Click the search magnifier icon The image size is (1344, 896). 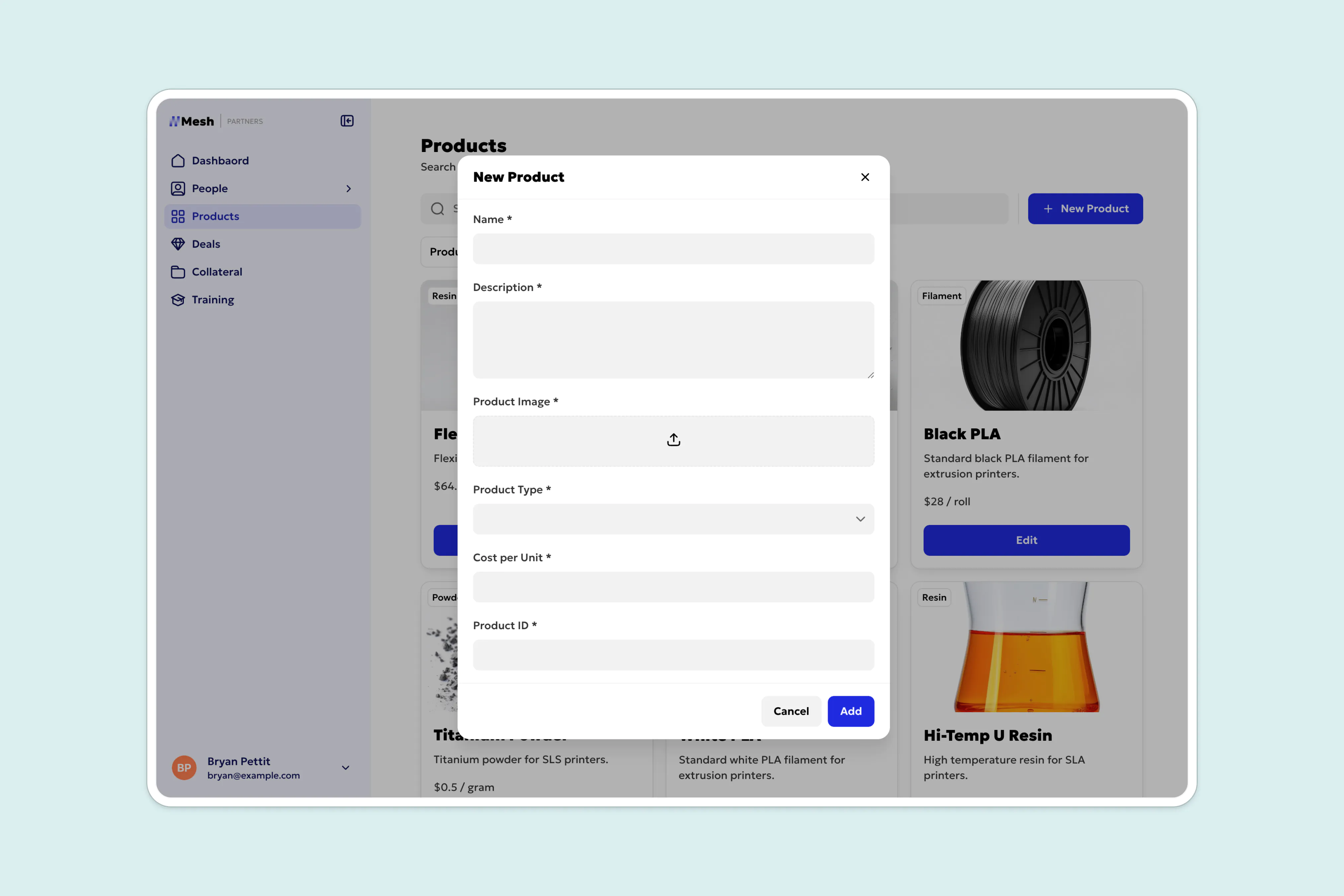coord(437,209)
